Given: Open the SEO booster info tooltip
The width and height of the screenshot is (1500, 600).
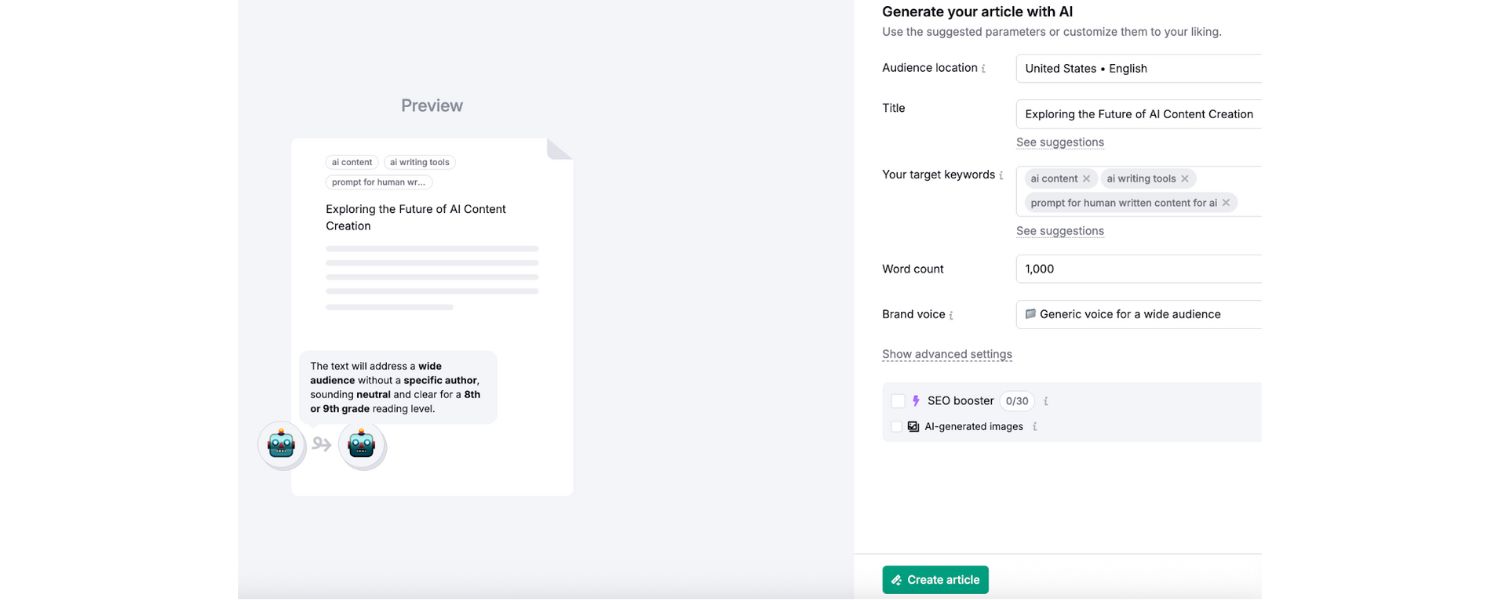Looking at the screenshot, I should tap(1046, 400).
